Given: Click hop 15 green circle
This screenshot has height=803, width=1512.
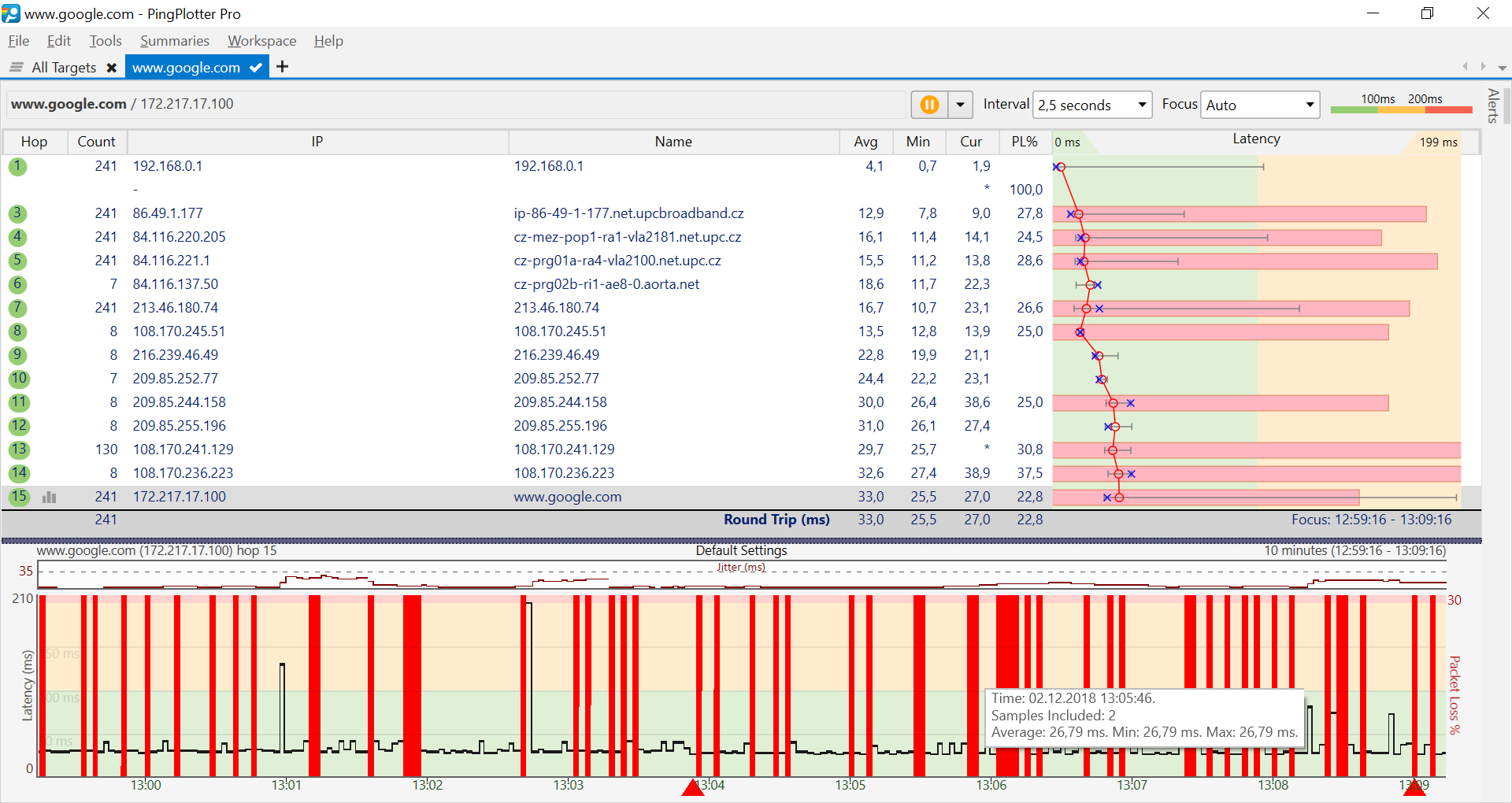Looking at the screenshot, I should pos(19,497).
